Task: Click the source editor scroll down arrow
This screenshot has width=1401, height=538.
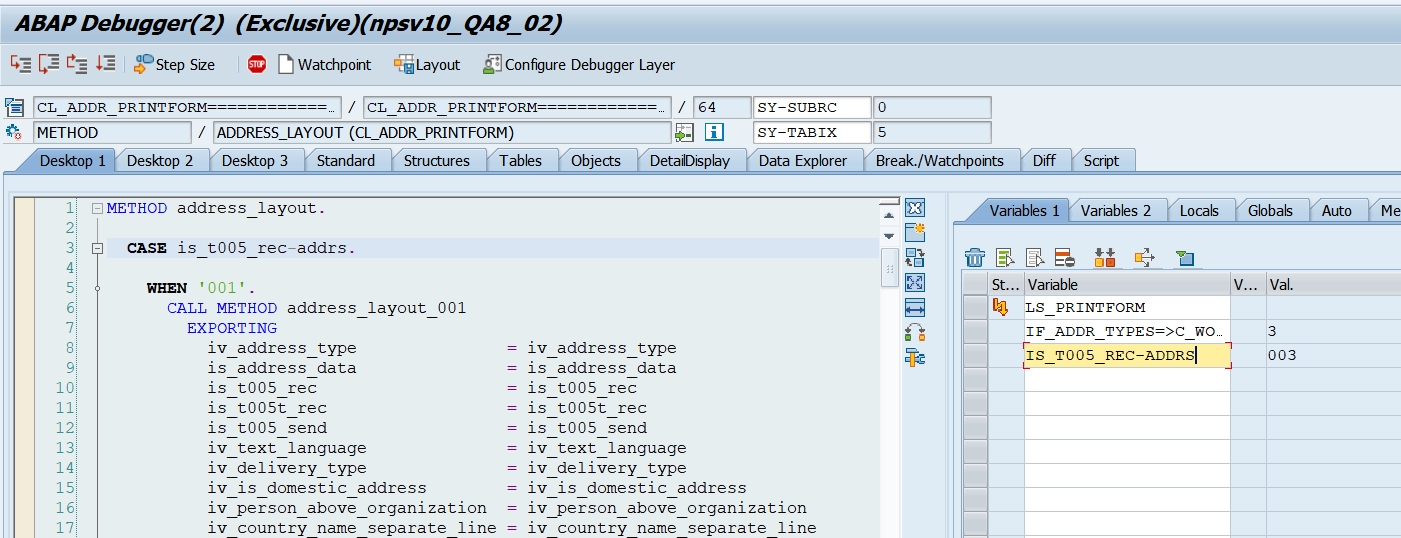Action: click(888, 235)
